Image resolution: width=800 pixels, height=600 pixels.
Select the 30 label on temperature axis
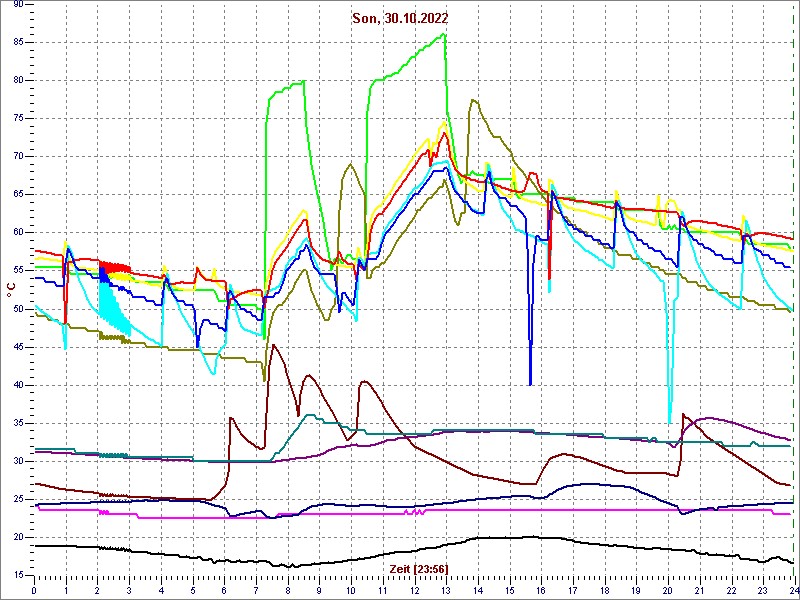[x=18, y=462]
